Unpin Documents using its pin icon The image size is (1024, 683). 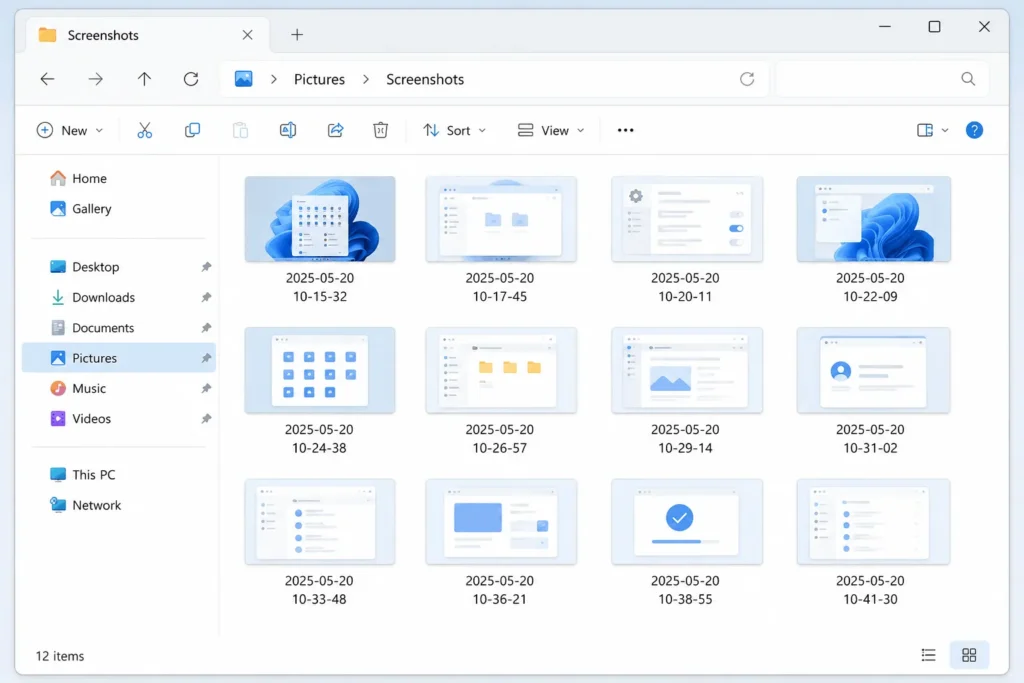(x=206, y=327)
